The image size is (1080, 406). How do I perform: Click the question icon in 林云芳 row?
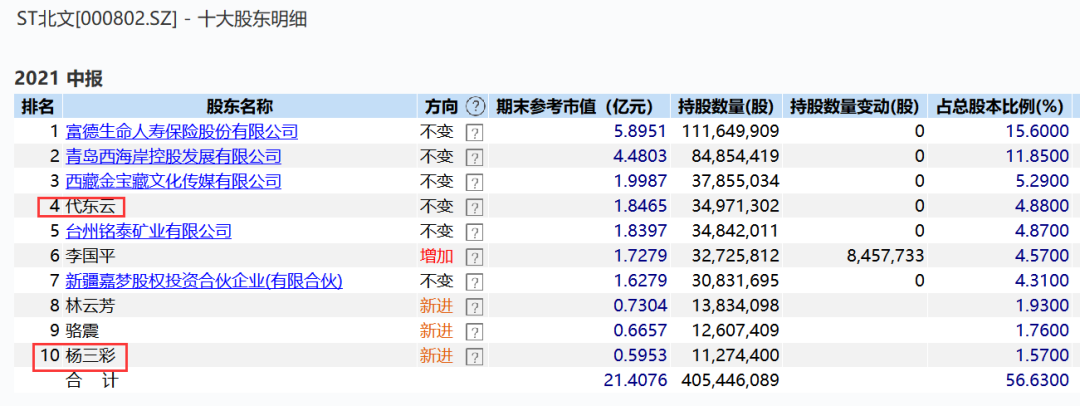point(474,306)
